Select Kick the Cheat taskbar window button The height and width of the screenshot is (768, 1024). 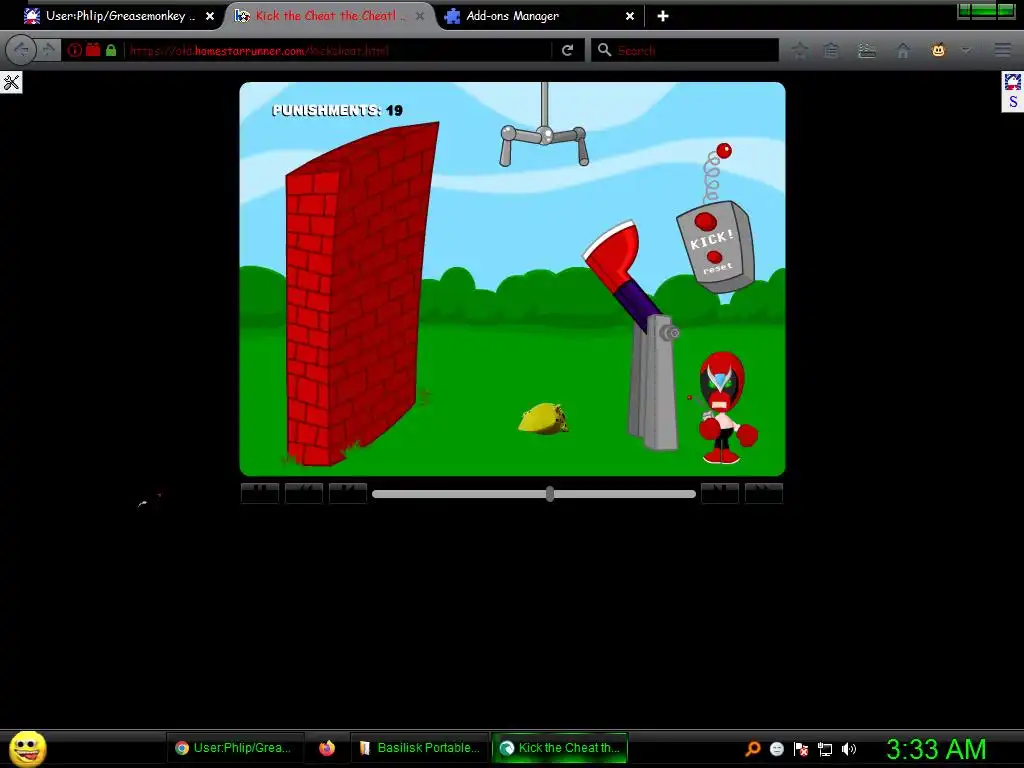[x=560, y=748]
